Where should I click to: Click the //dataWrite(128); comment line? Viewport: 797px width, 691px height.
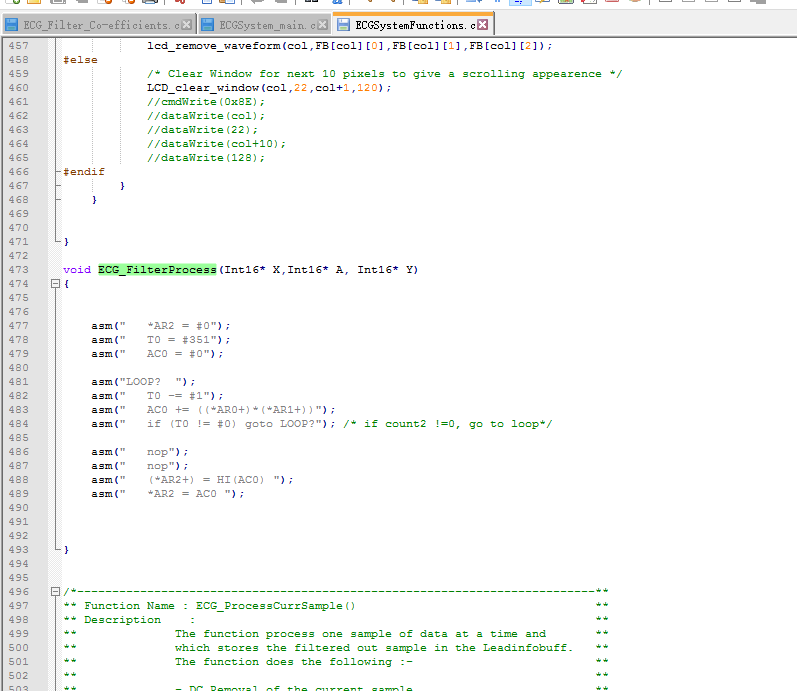[206, 158]
